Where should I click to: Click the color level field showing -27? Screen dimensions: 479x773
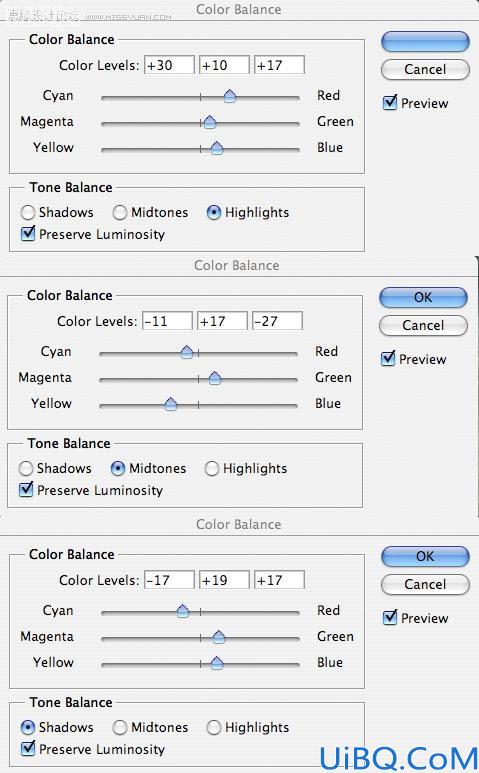coord(277,321)
